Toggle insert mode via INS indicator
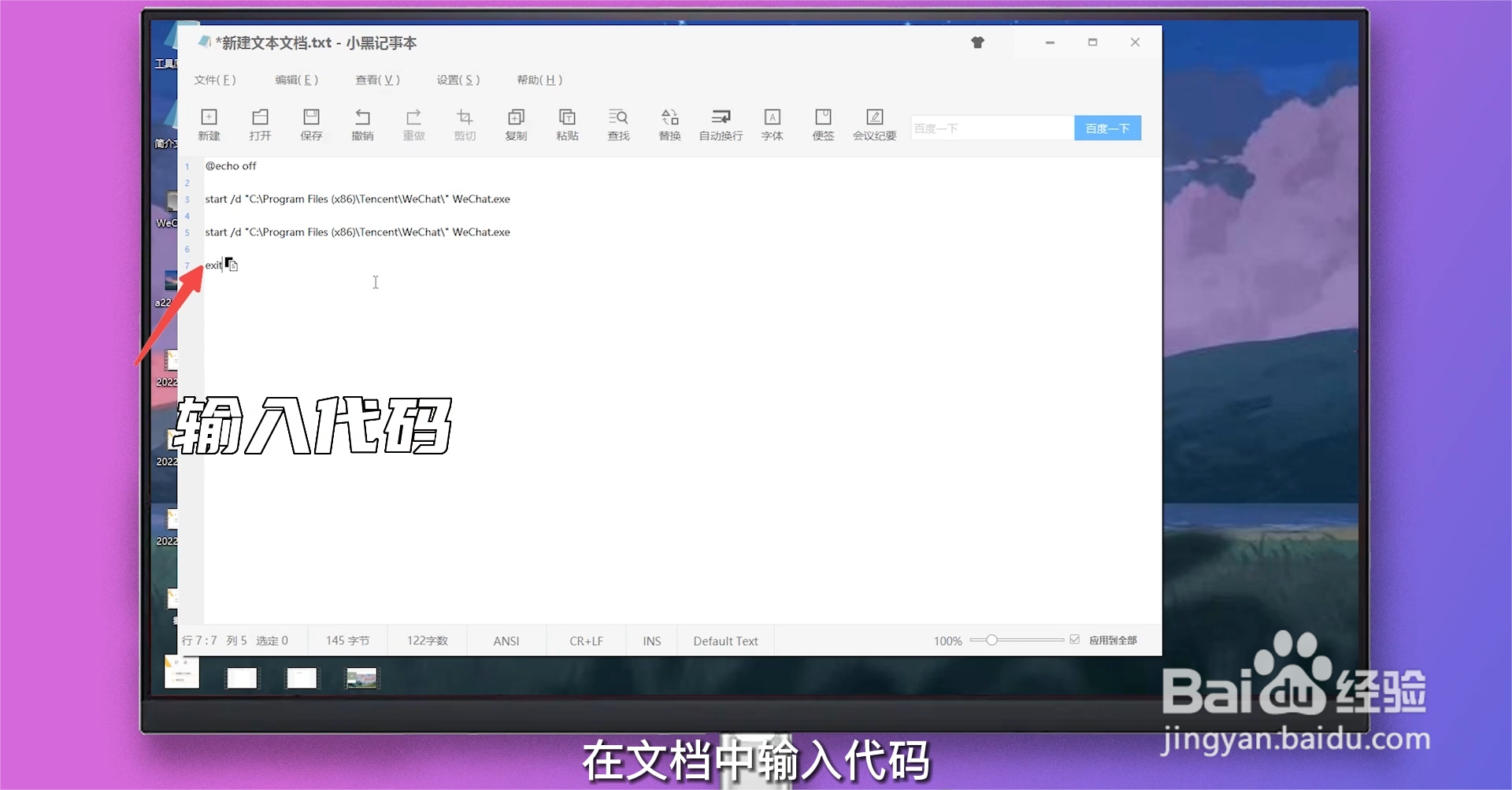 pos(650,640)
